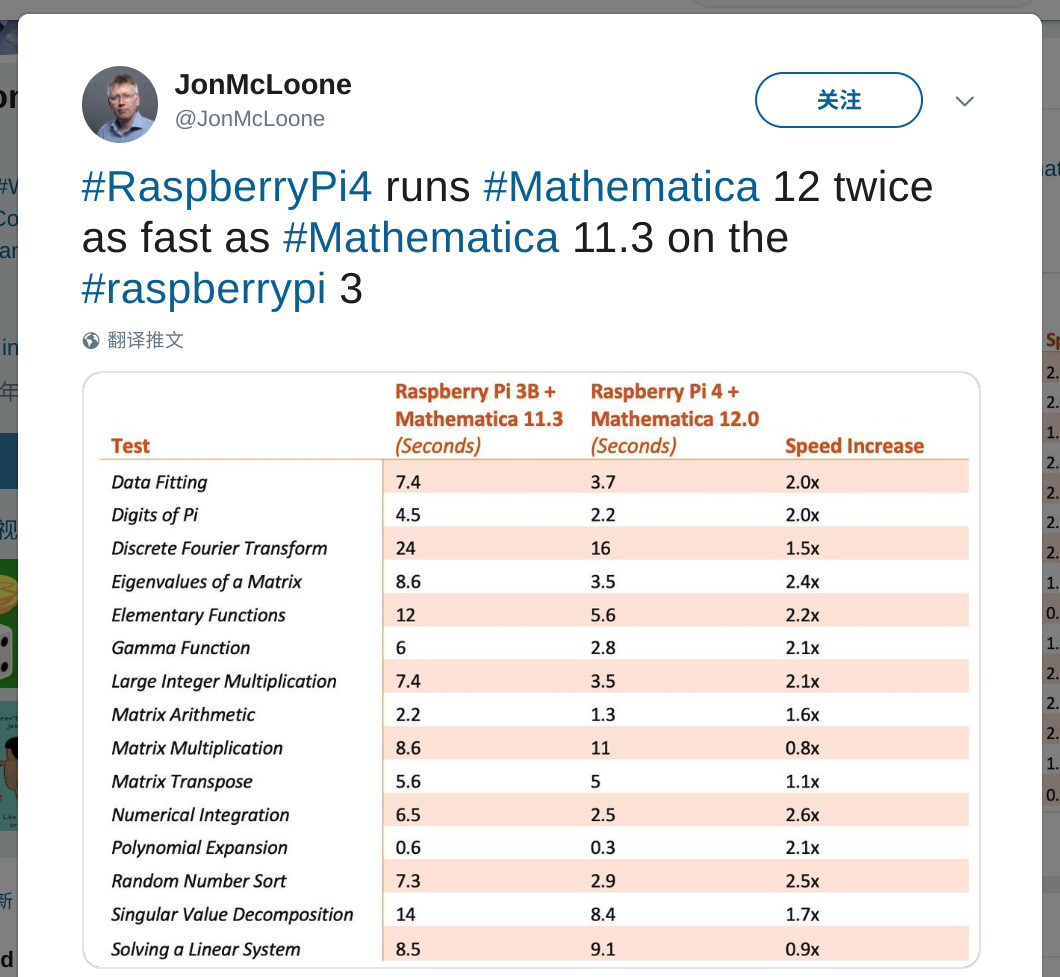Click the "Solving a Linear System" row label

[206, 949]
